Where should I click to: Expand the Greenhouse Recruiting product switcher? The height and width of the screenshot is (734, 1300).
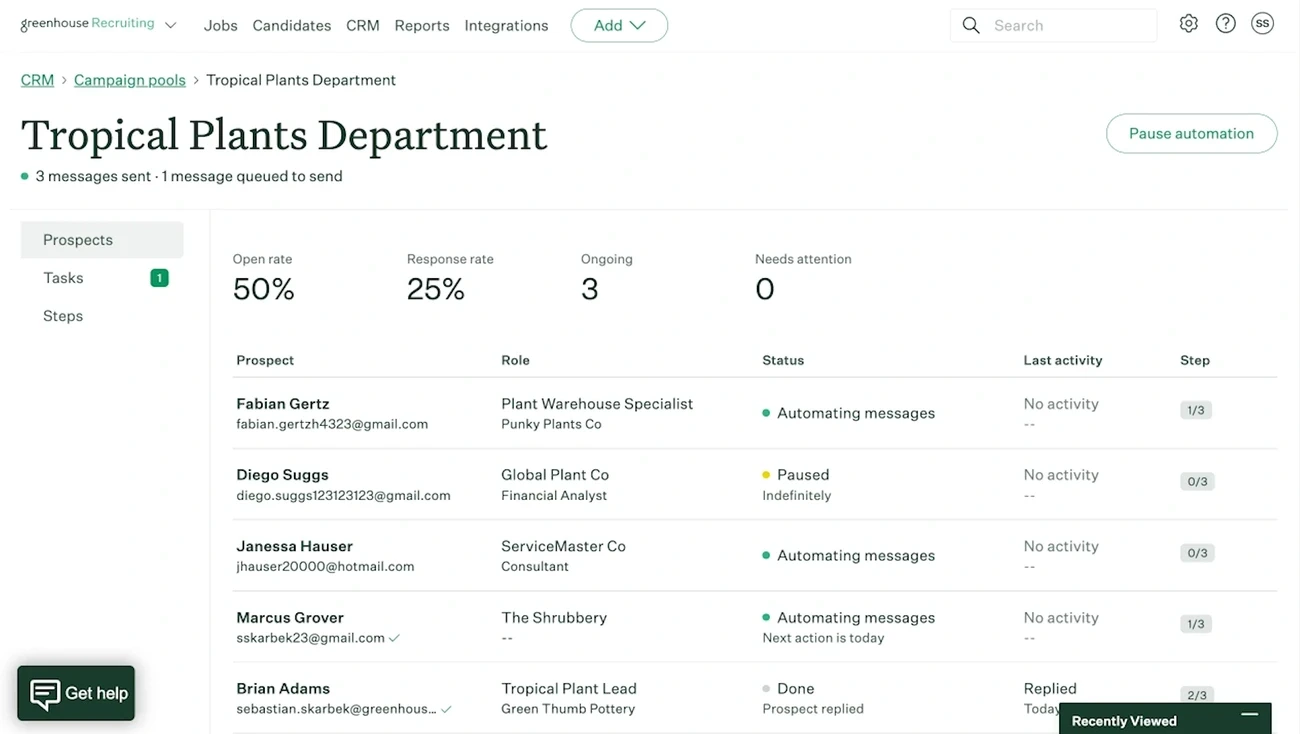[170, 26]
